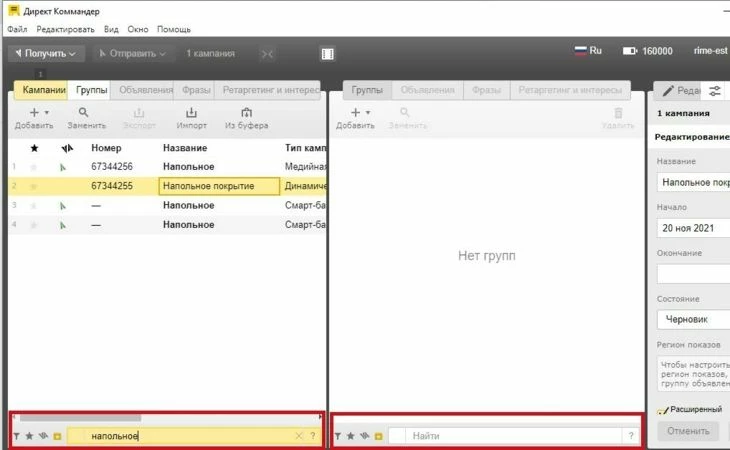The image size is (730, 450).
Task: Toggle star on row 4 campaign
Action: pos(34,225)
